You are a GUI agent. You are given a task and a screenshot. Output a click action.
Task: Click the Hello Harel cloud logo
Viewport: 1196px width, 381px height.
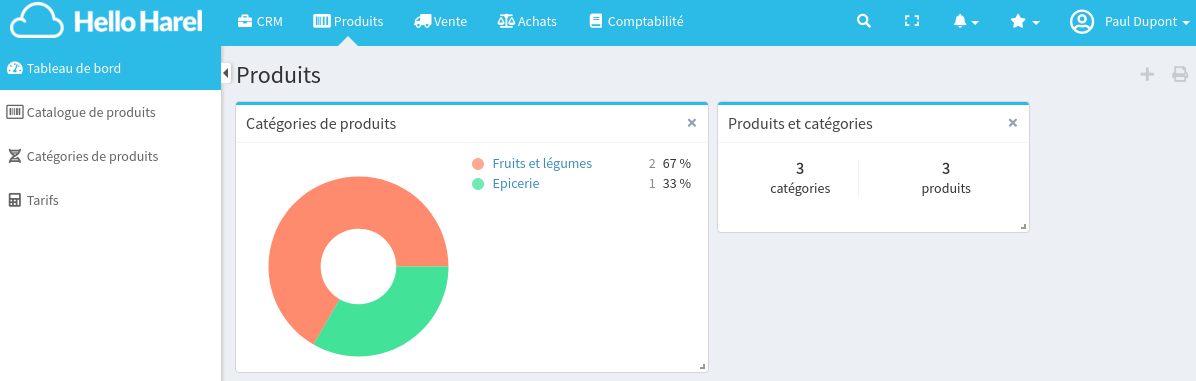point(106,21)
